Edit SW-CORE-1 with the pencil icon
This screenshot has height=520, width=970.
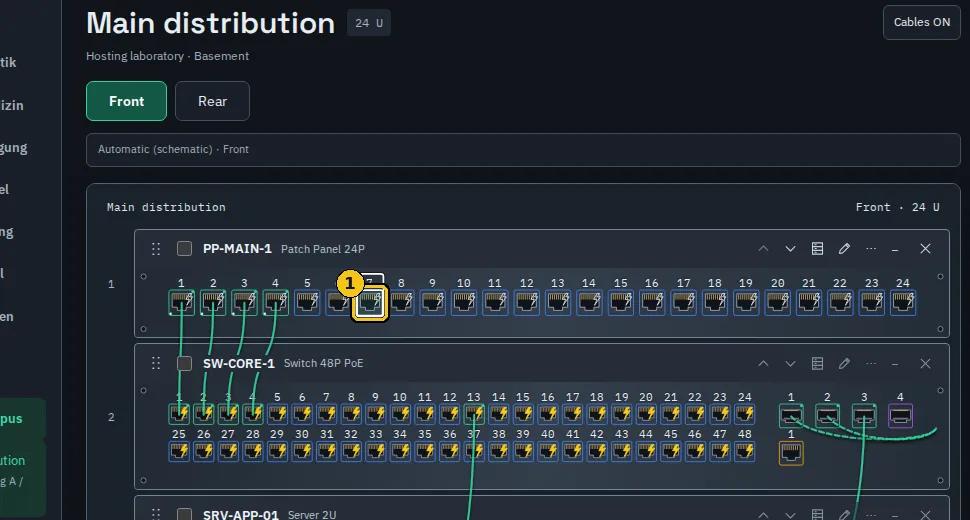click(844, 364)
